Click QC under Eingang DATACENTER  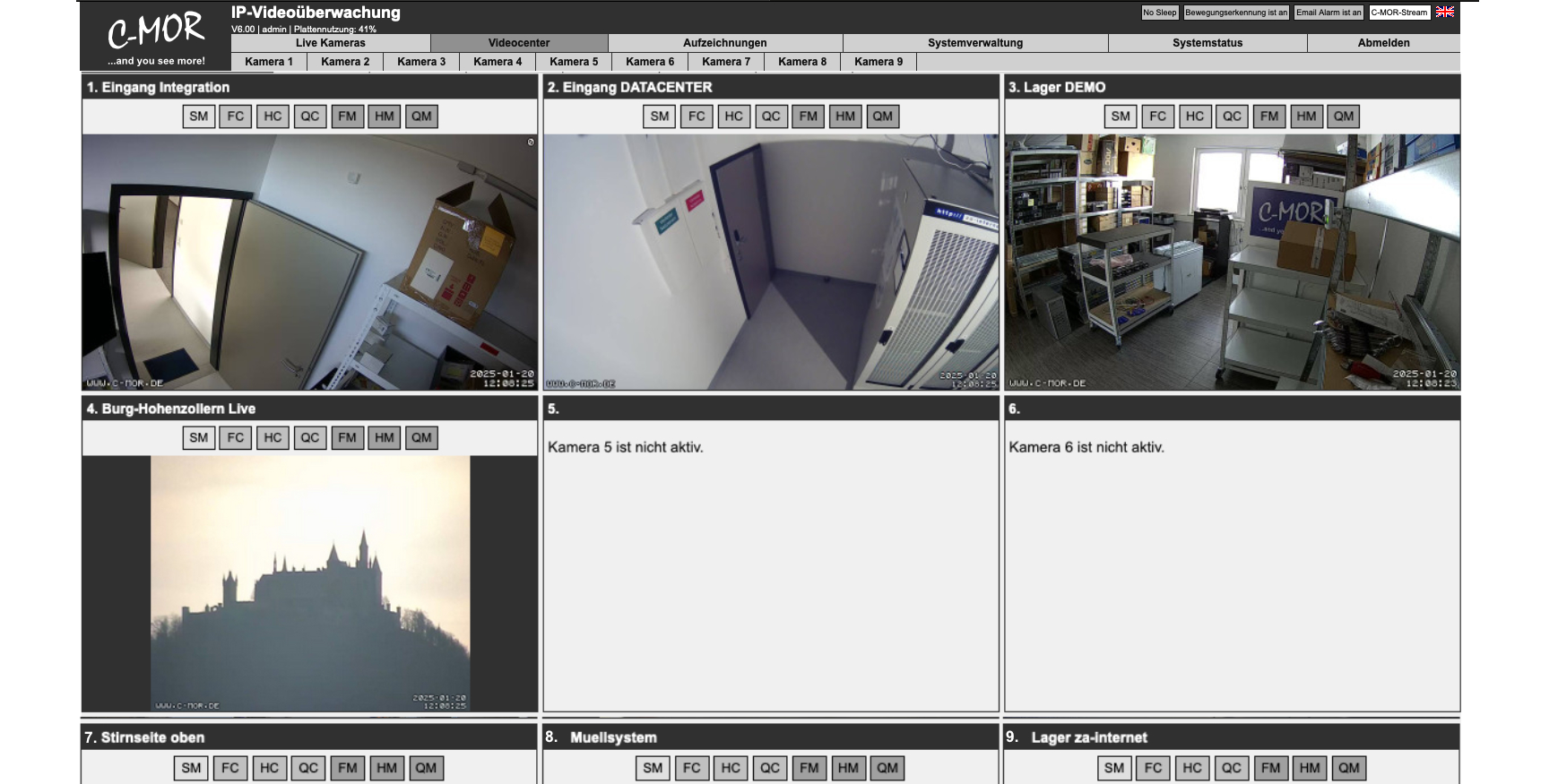771,116
